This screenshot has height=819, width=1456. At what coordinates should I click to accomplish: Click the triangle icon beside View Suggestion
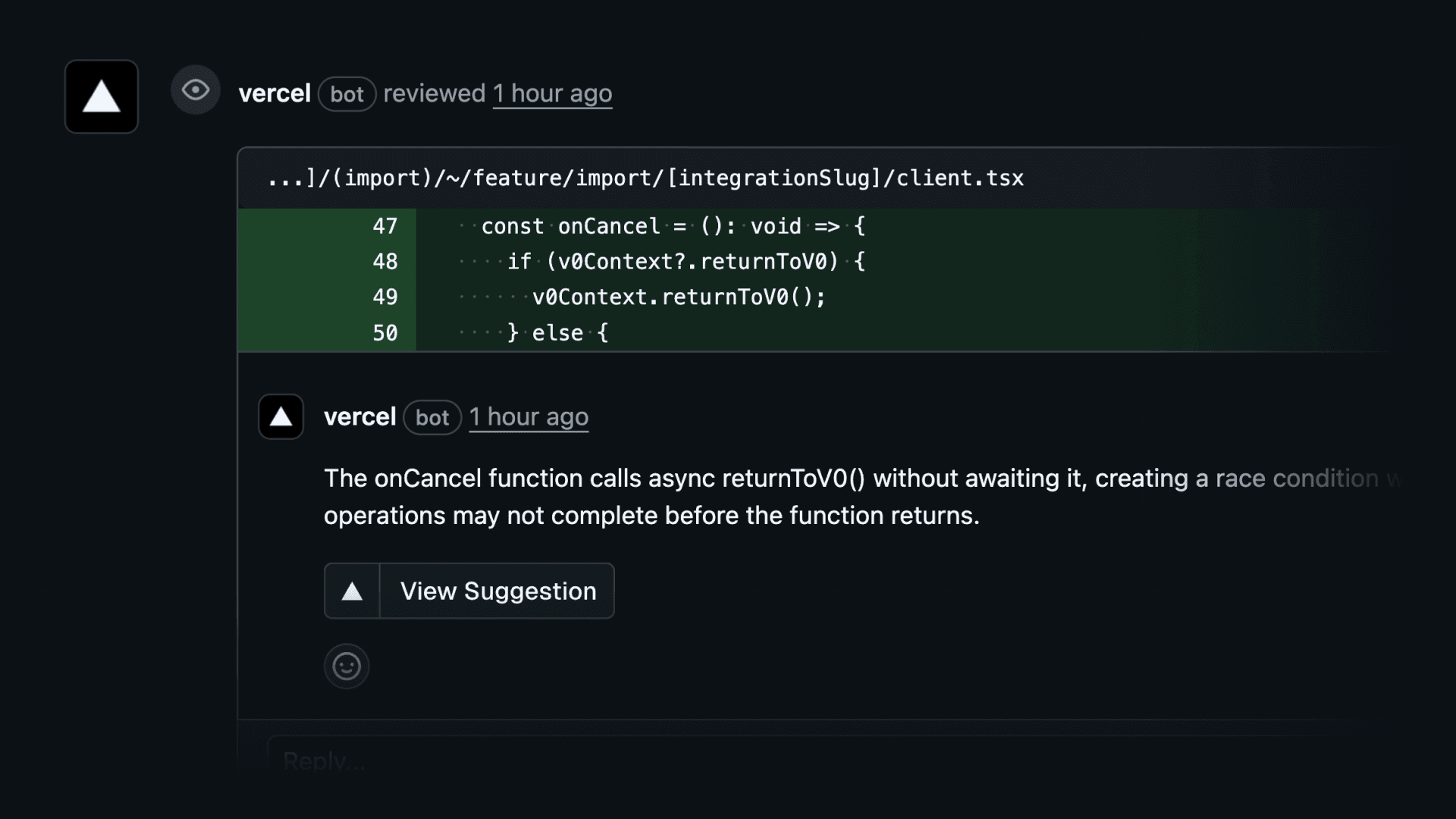pos(352,591)
